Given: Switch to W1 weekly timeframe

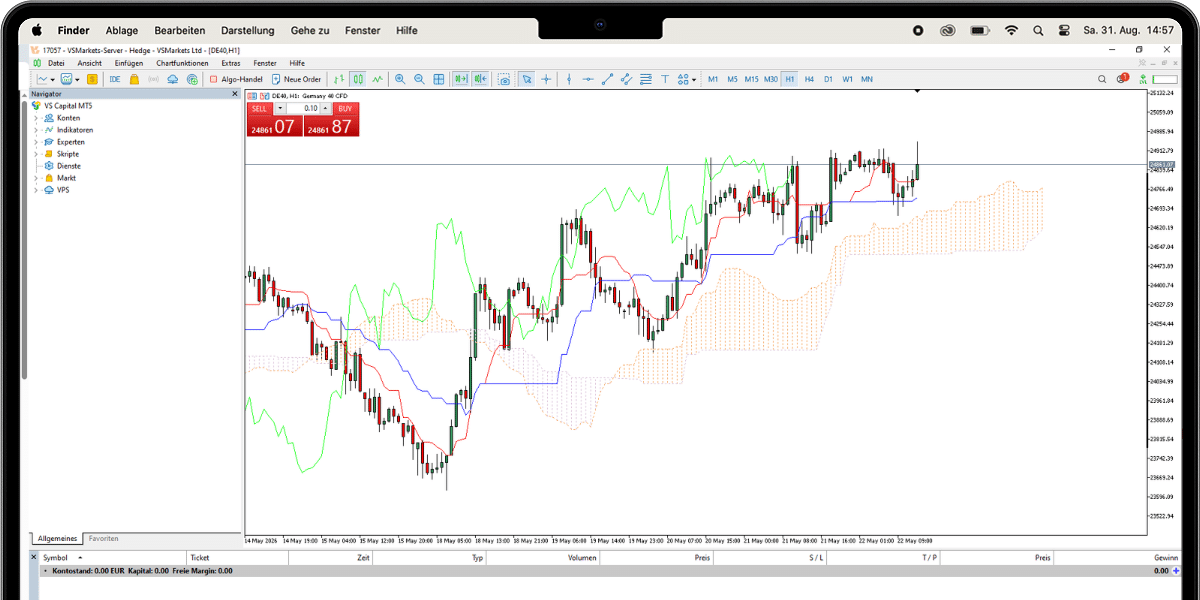Looking at the screenshot, I should (x=847, y=79).
